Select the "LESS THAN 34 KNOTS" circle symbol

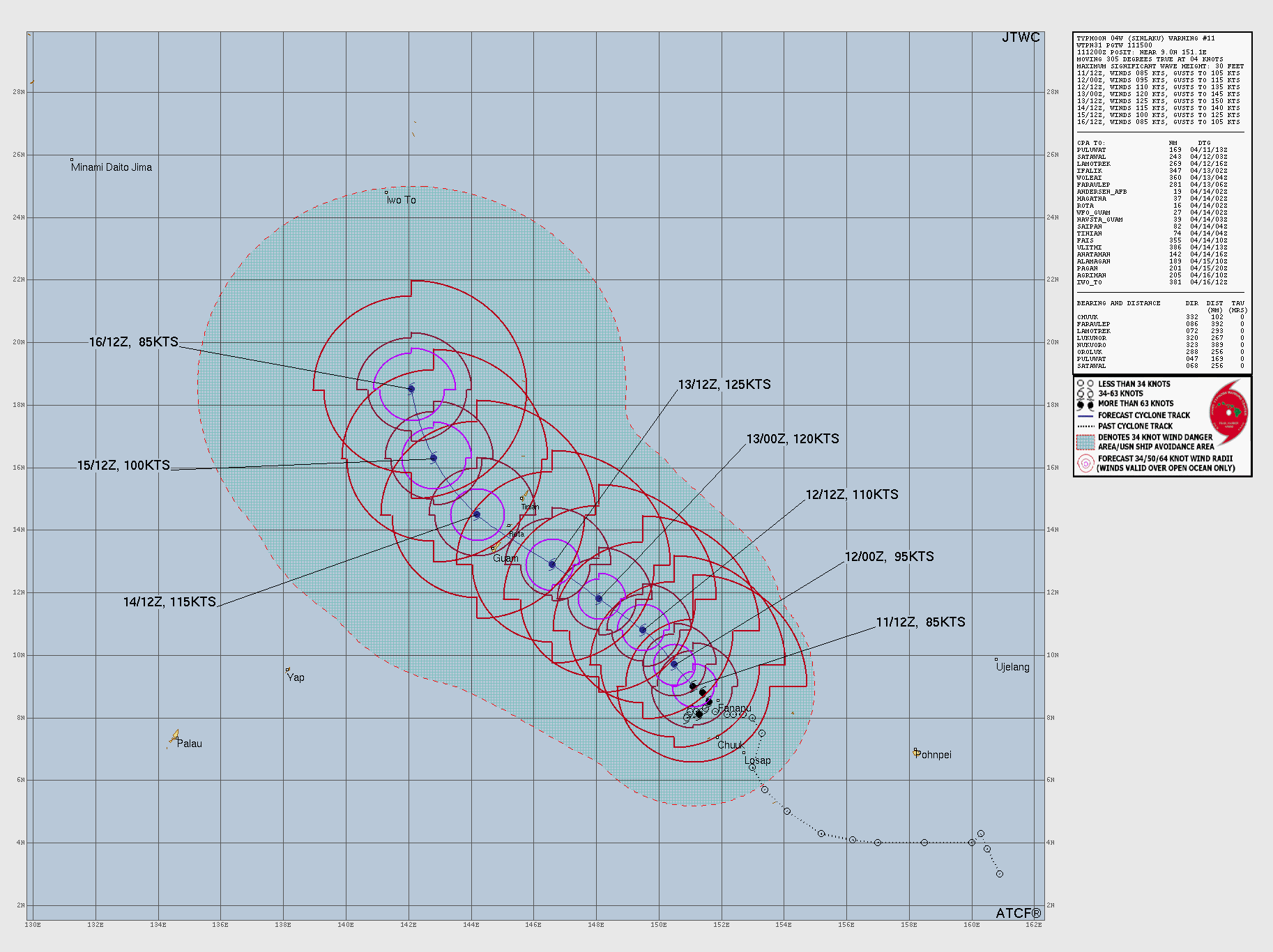point(1083,383)
